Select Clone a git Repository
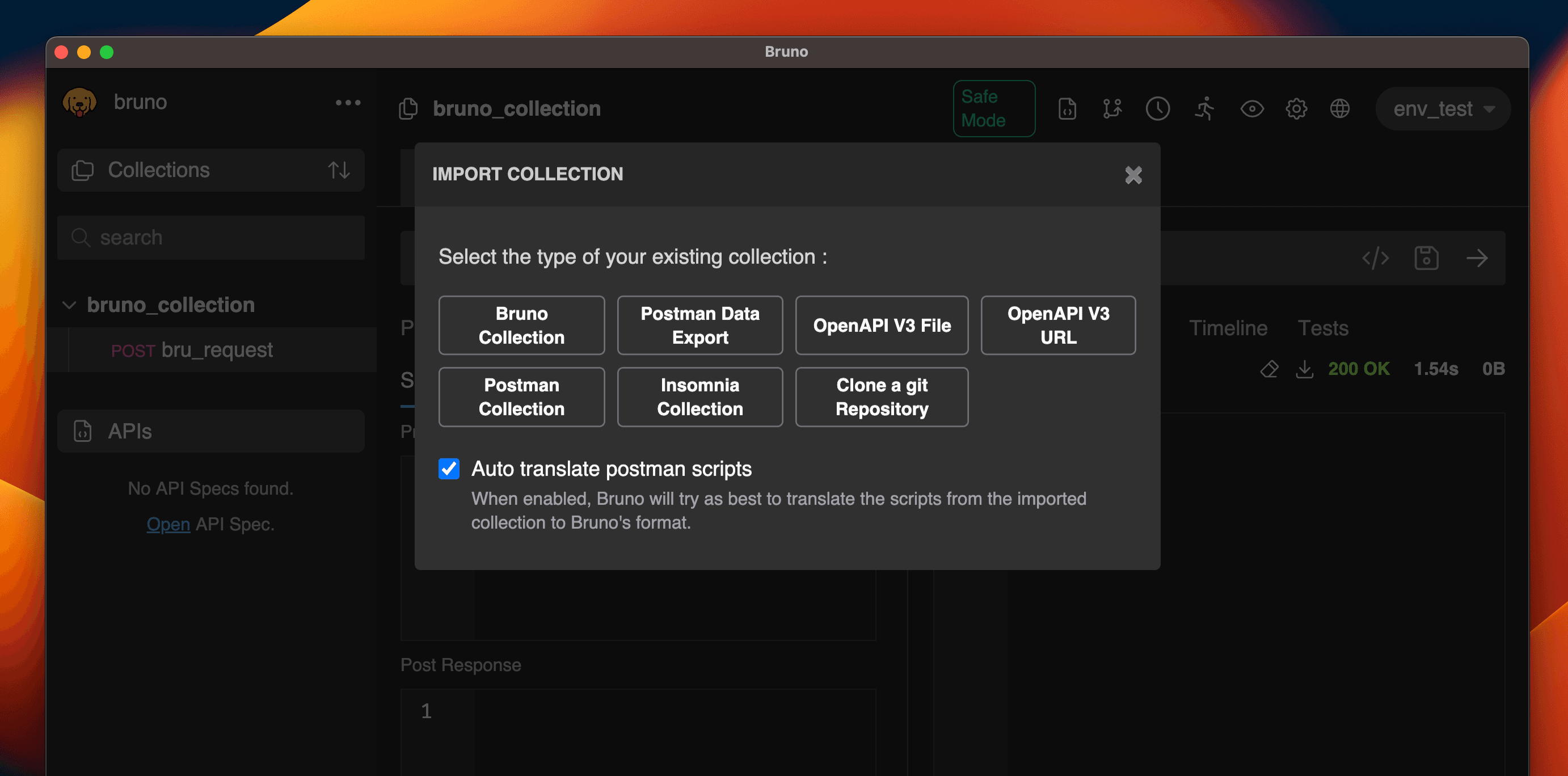Image resolution: width=1568 pixels, height=776 pixels. click(882, 397)
